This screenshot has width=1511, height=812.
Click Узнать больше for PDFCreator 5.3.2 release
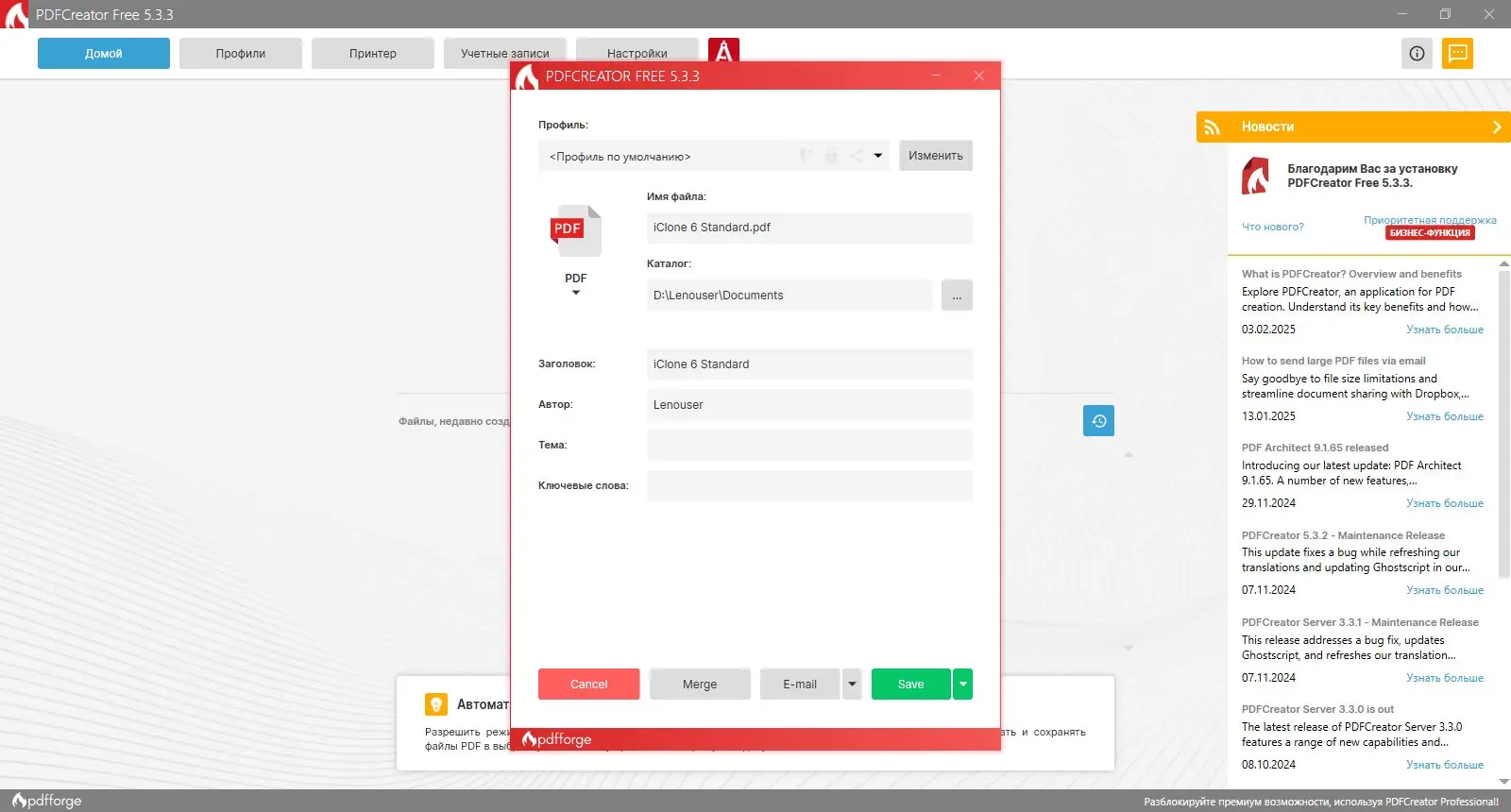pyautogui.click(x=1445, y=590)
